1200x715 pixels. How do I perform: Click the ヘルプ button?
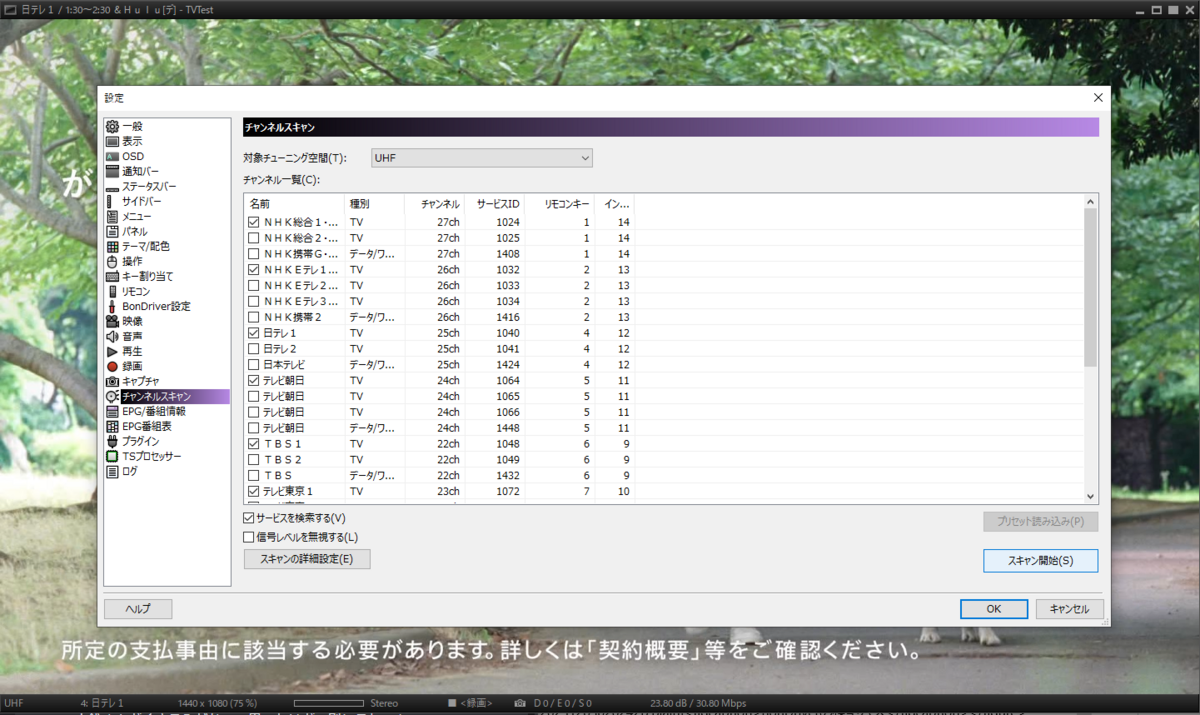pos(139,609)
